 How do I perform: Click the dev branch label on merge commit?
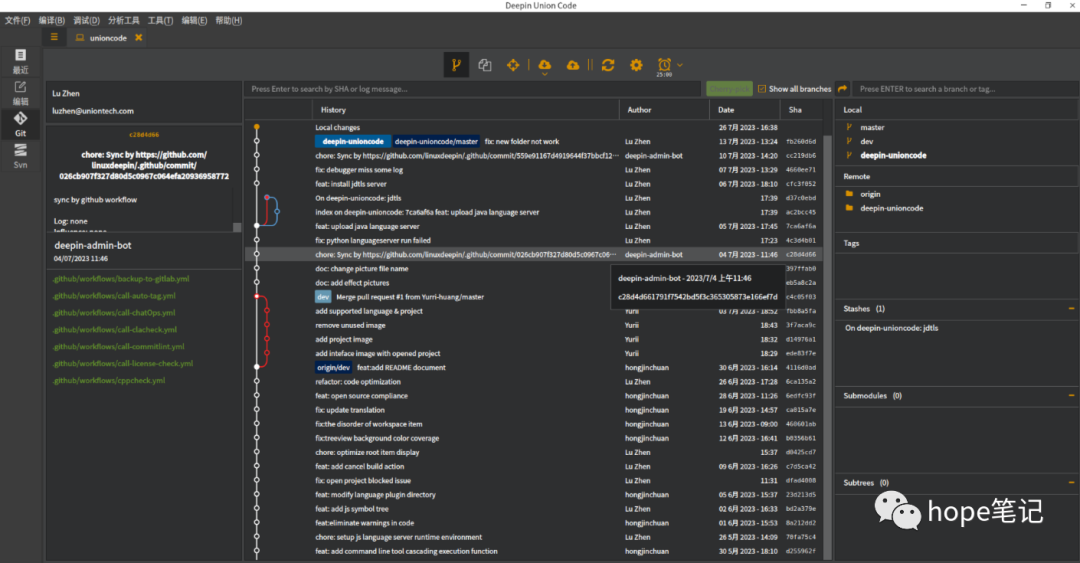(x=323, y=297)
